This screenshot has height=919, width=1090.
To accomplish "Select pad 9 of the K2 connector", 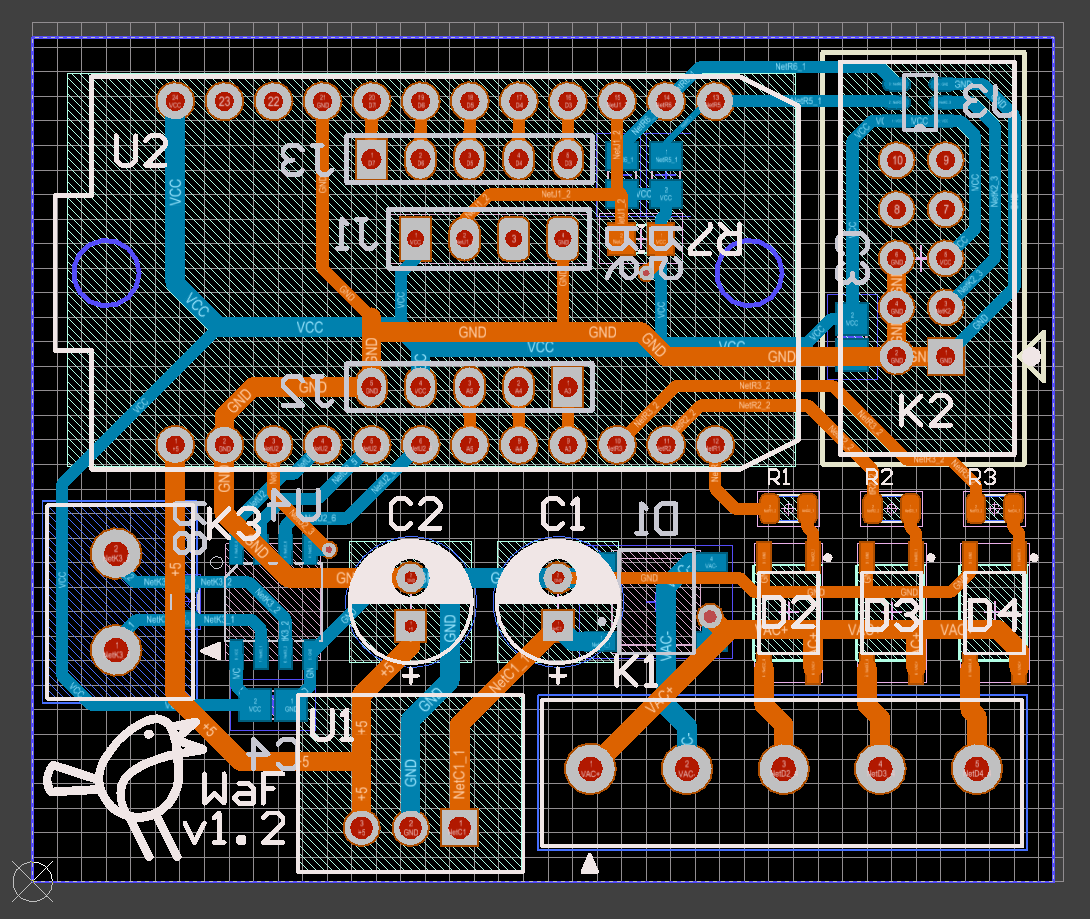I will 945,160.
